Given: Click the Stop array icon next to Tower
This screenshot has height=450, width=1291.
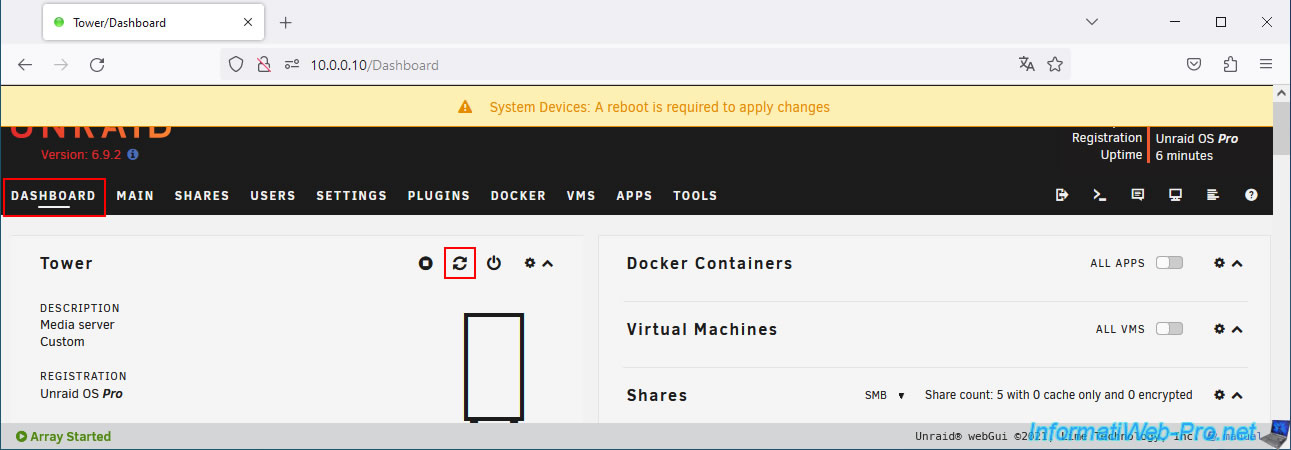Looking at the screenshot, I should [x=426, y=263].
